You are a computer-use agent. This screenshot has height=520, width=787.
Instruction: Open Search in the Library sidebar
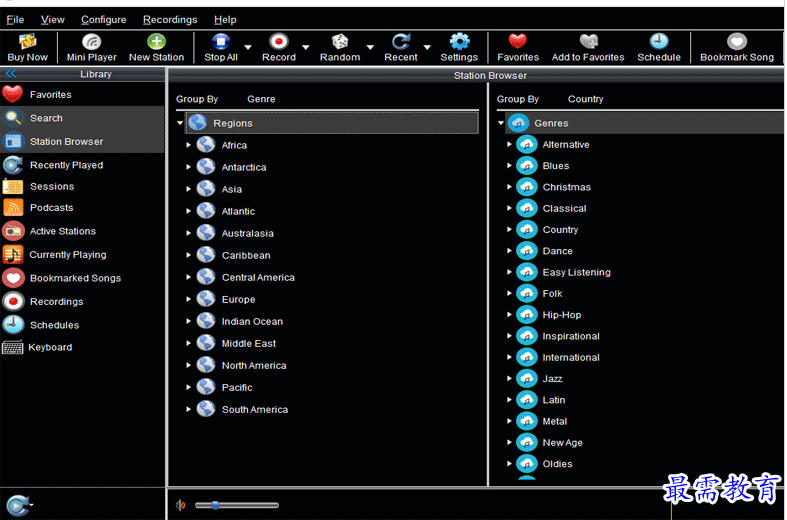coord(82,118)
